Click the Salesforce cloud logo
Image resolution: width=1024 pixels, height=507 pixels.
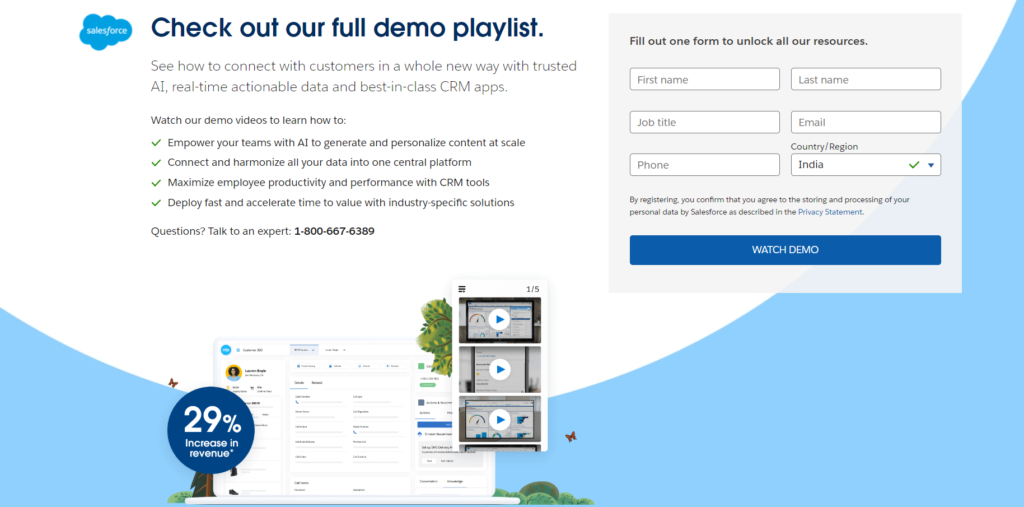coord(105,32)
